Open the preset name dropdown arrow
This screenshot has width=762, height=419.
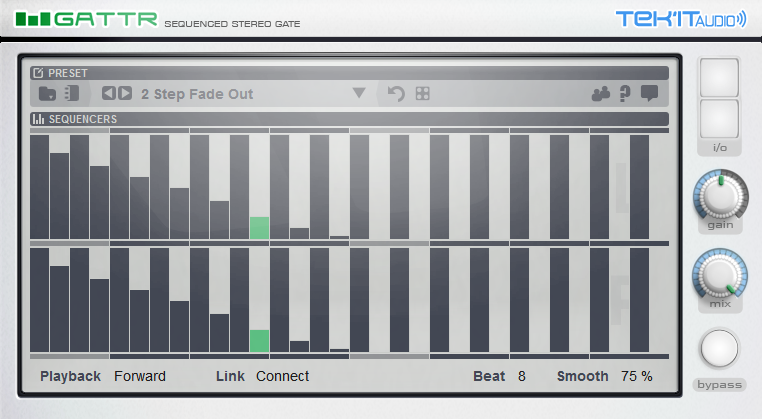pyautogui.click(x=359, y=93)
